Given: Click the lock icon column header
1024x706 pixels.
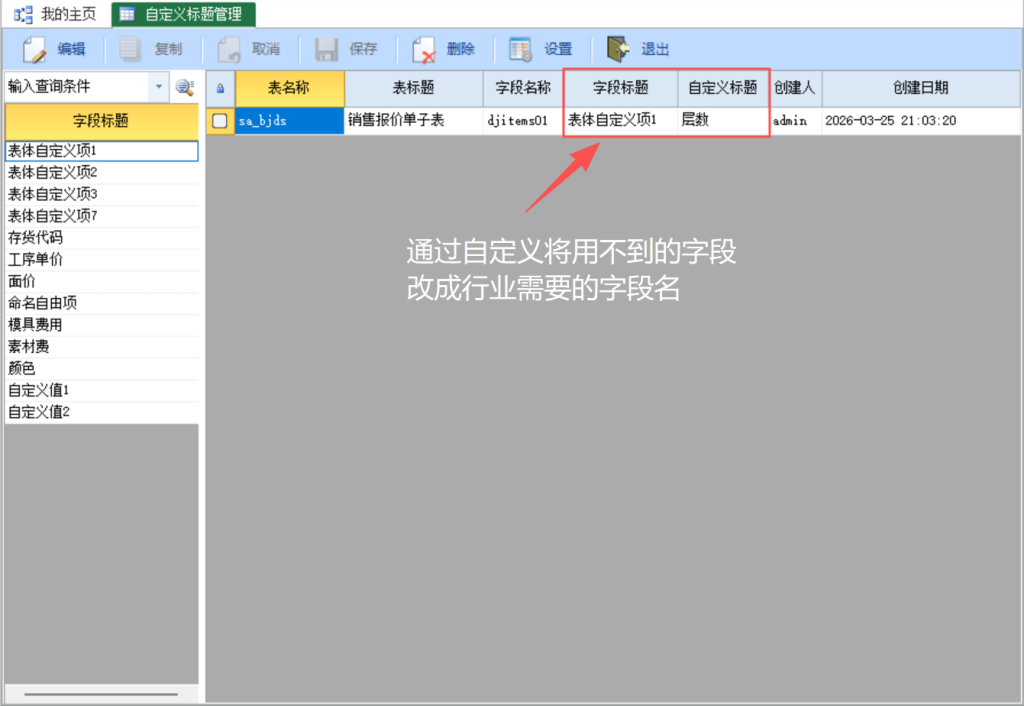Looking at the screenshot, I should coord(220,88).
